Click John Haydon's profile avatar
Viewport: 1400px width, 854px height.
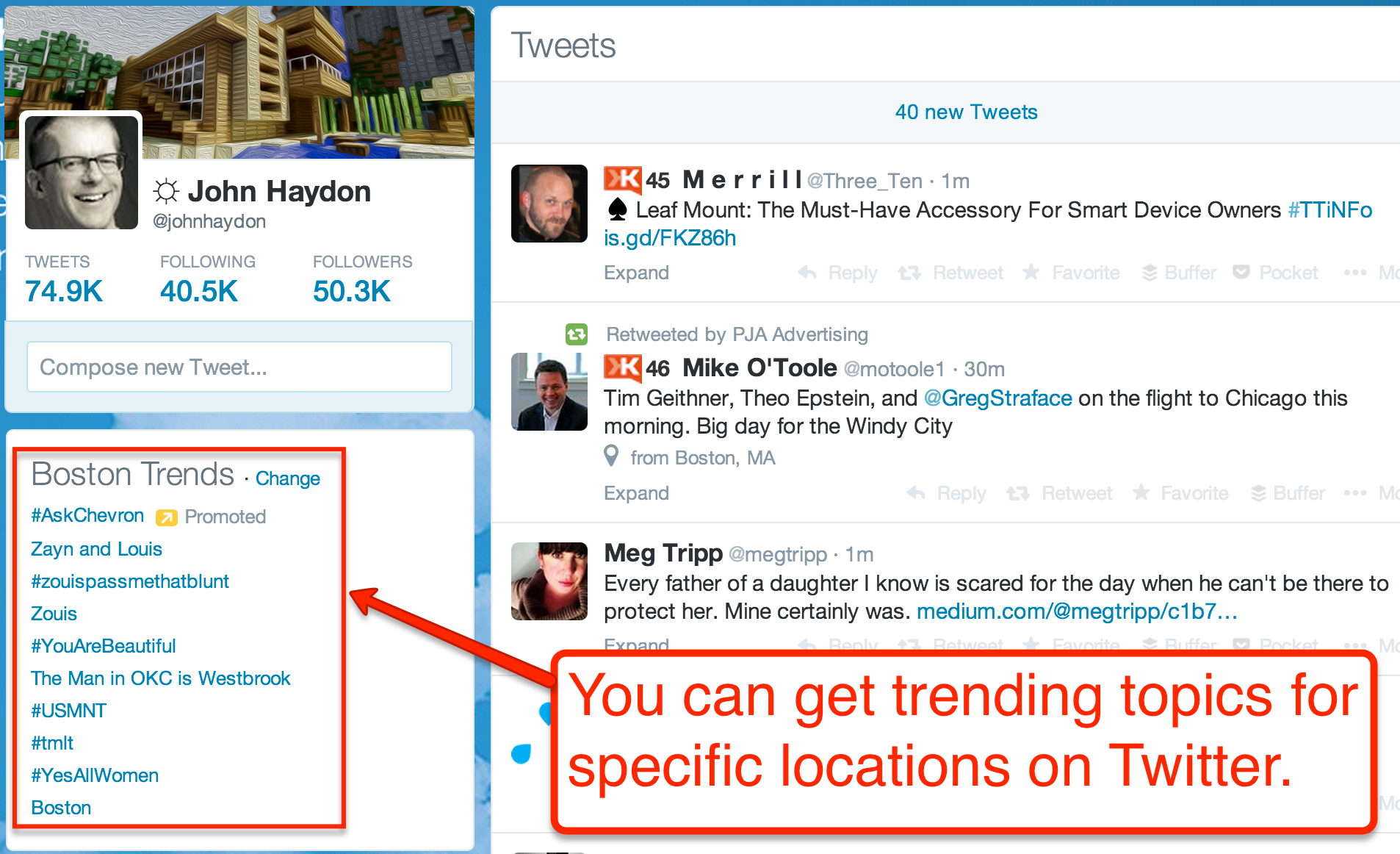point(82,172)
